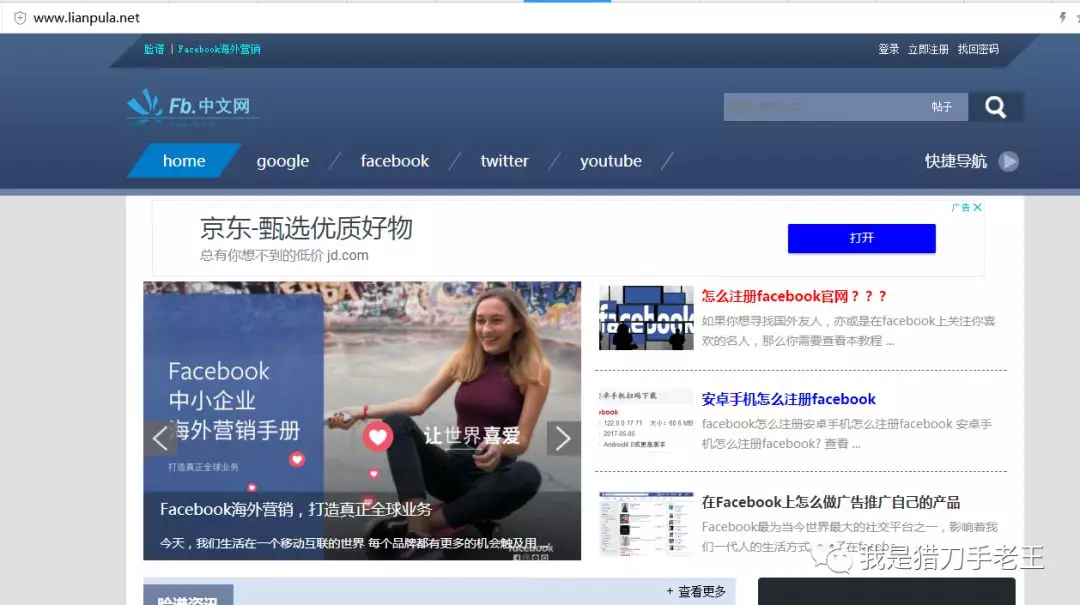The height and width of the screenshot is (605, 1080).
Task: Open the twitter navigation tab
Action: [504, 161]
